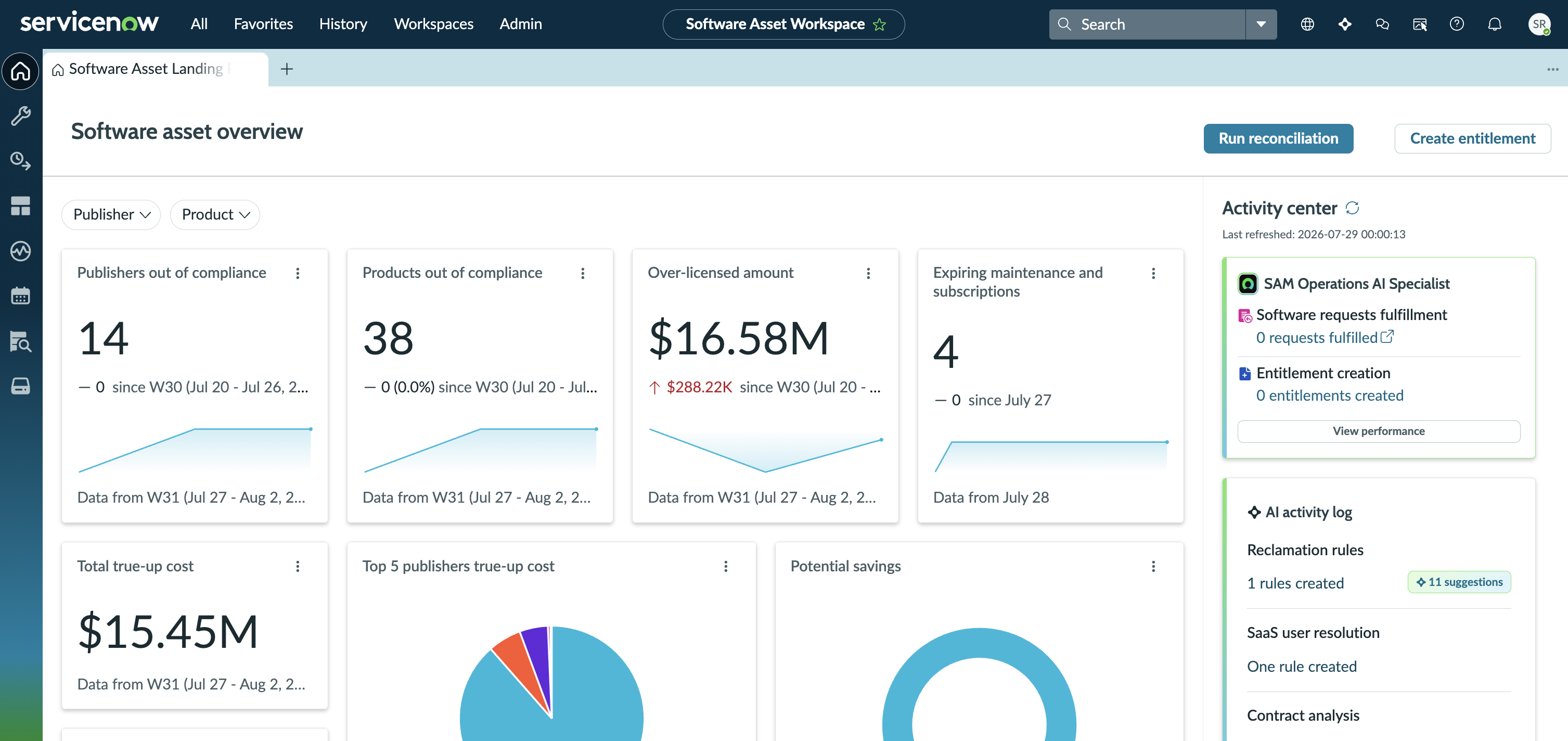Open the notifications bell
The image size is (1568, 741).
tap(1494, 24)
